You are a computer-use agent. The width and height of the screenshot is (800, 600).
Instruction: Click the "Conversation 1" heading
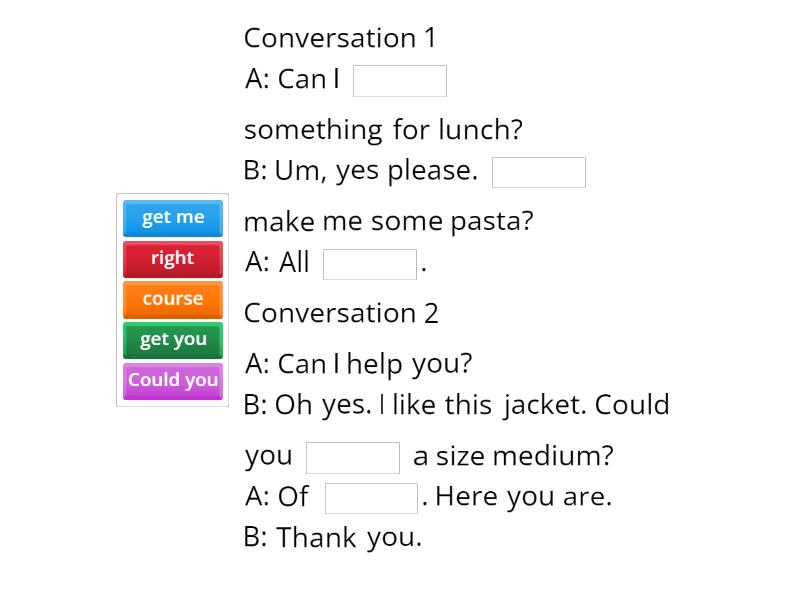[340, 38]
